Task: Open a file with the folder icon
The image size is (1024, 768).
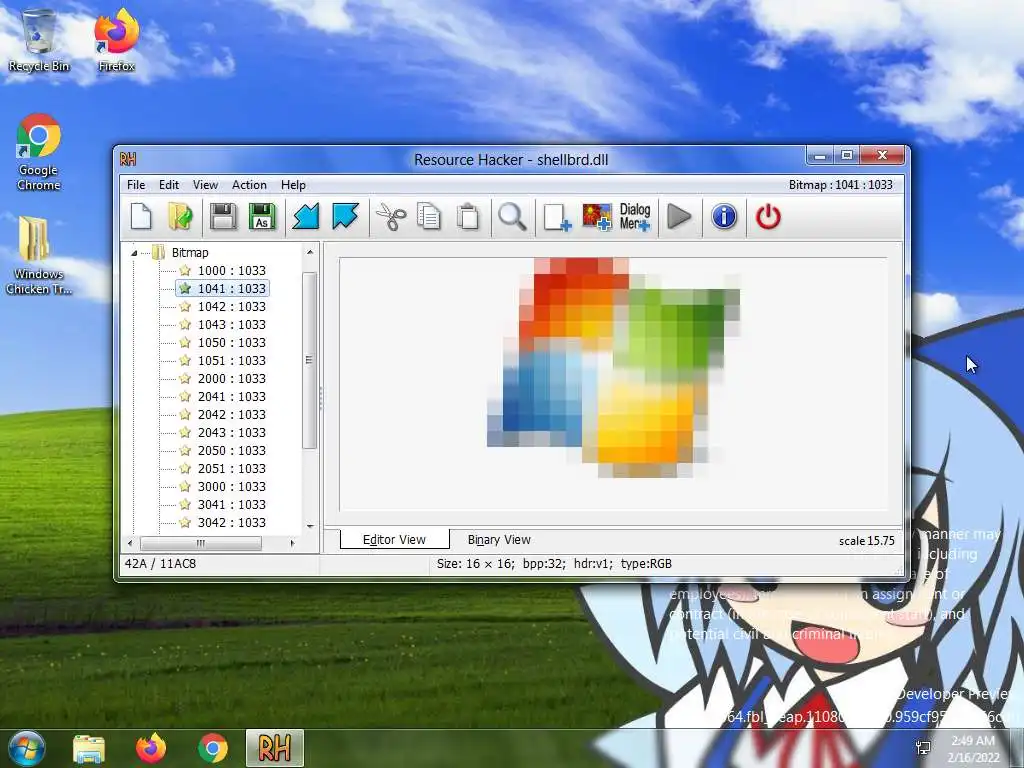Action: 180,217
